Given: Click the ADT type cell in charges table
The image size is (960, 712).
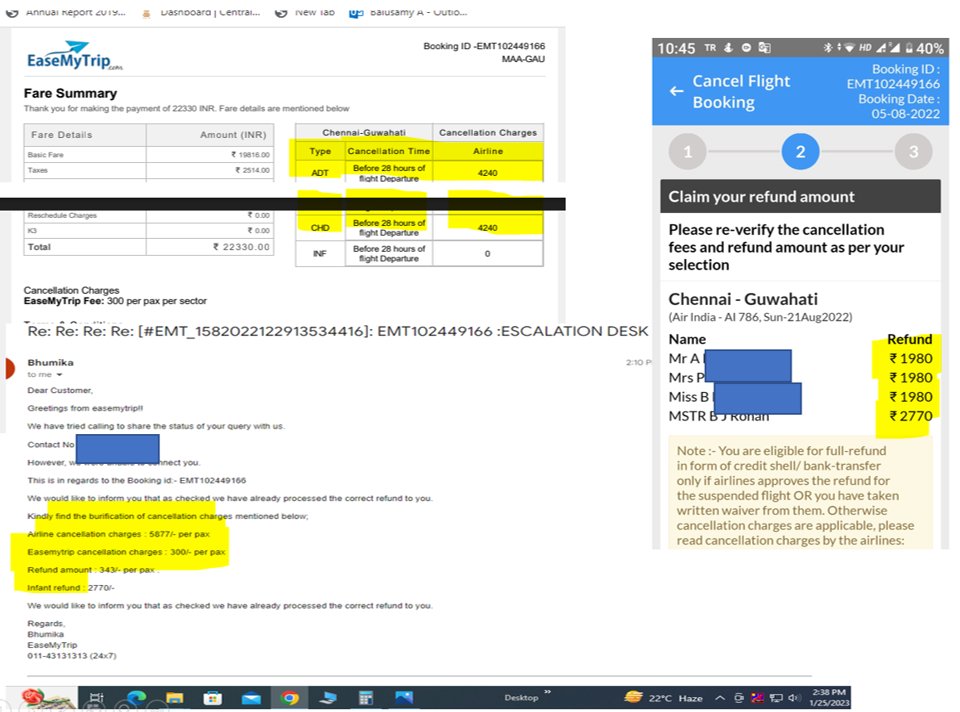Looking at the screenshot, I should pyautogui.click(x=320, y=173).
